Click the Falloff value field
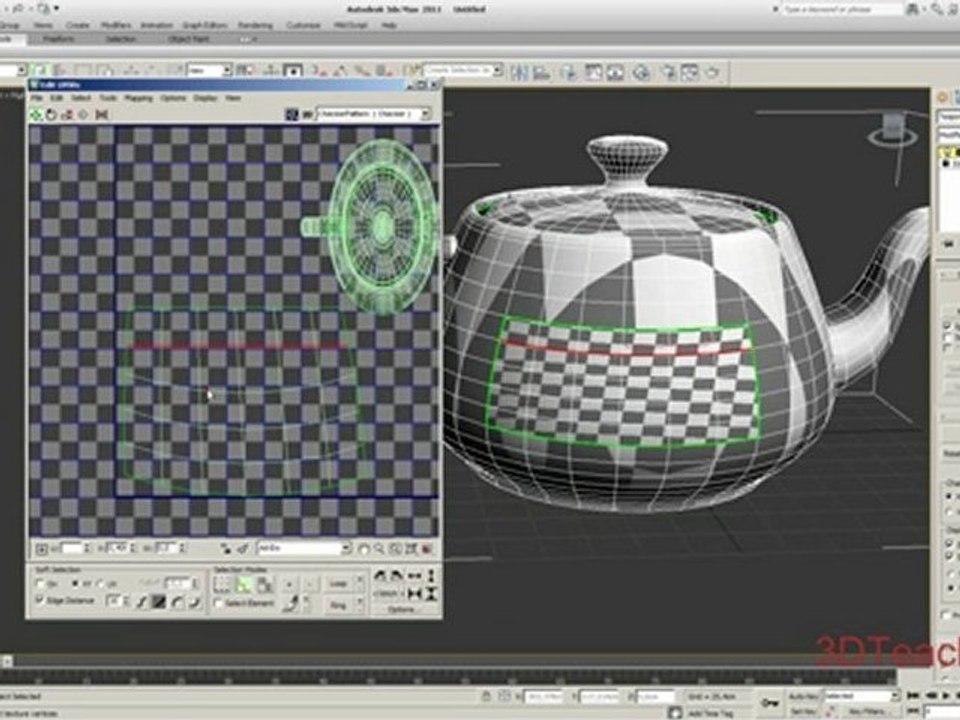This screenshot has width=960, height=720. tap(178, 583)
